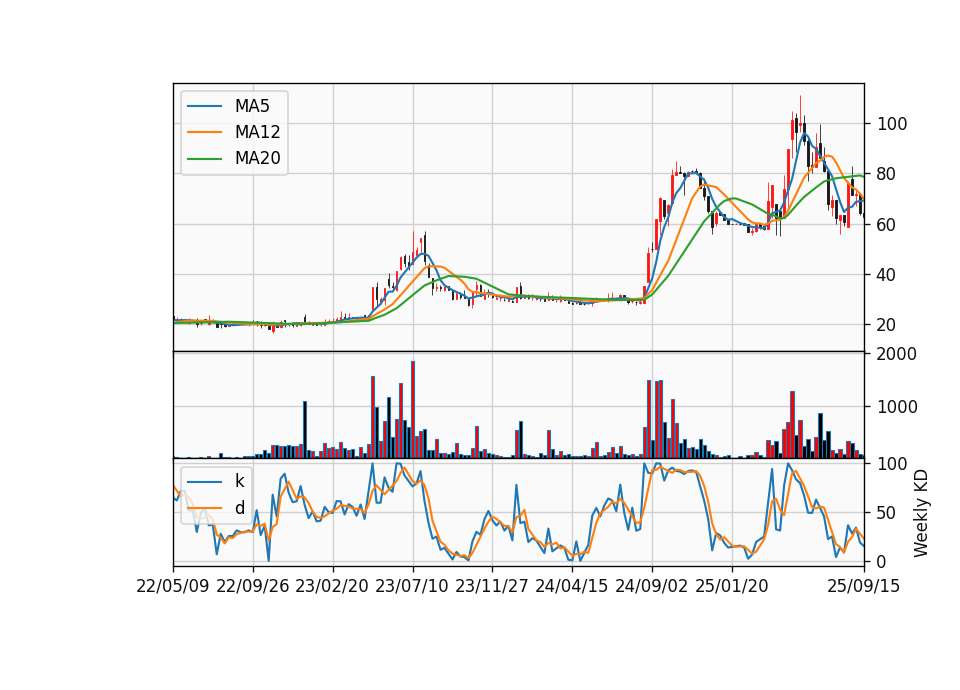Viewport: 960px width, 690px height.
Task: Click the volume axis value 2000
Action: coord(897,354)
